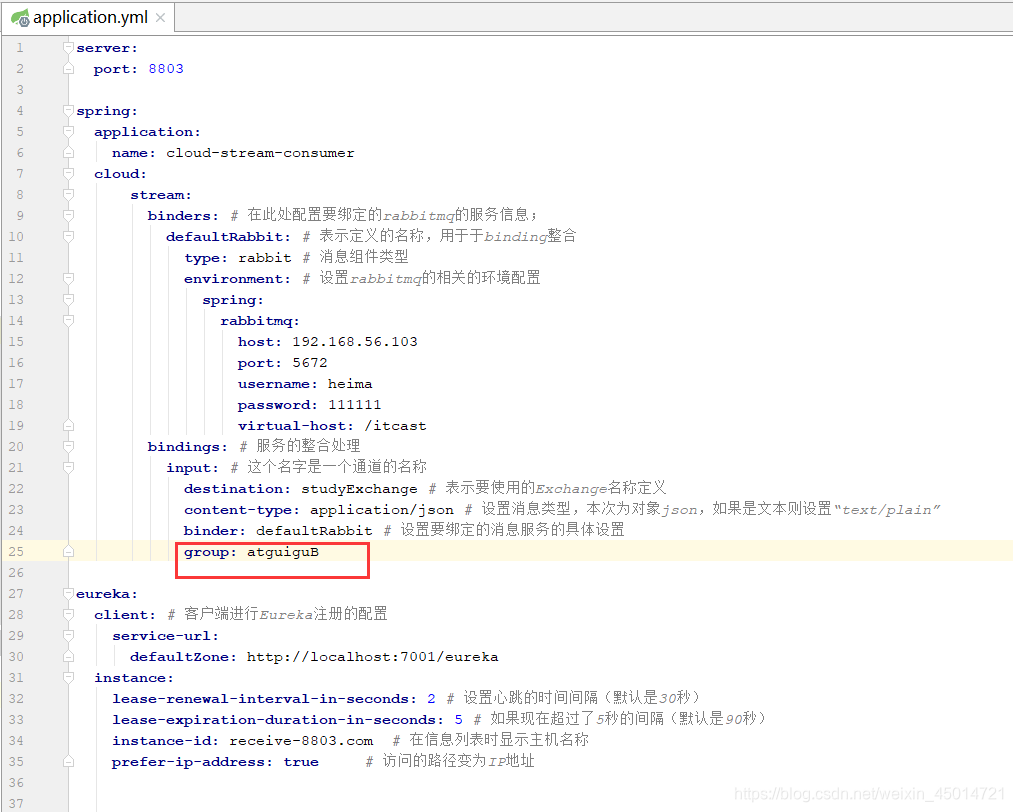Image resolution: width=1013 pixels, height=812 pixels.
Task: Fold the client block on line 28
Action: point(68,614)
